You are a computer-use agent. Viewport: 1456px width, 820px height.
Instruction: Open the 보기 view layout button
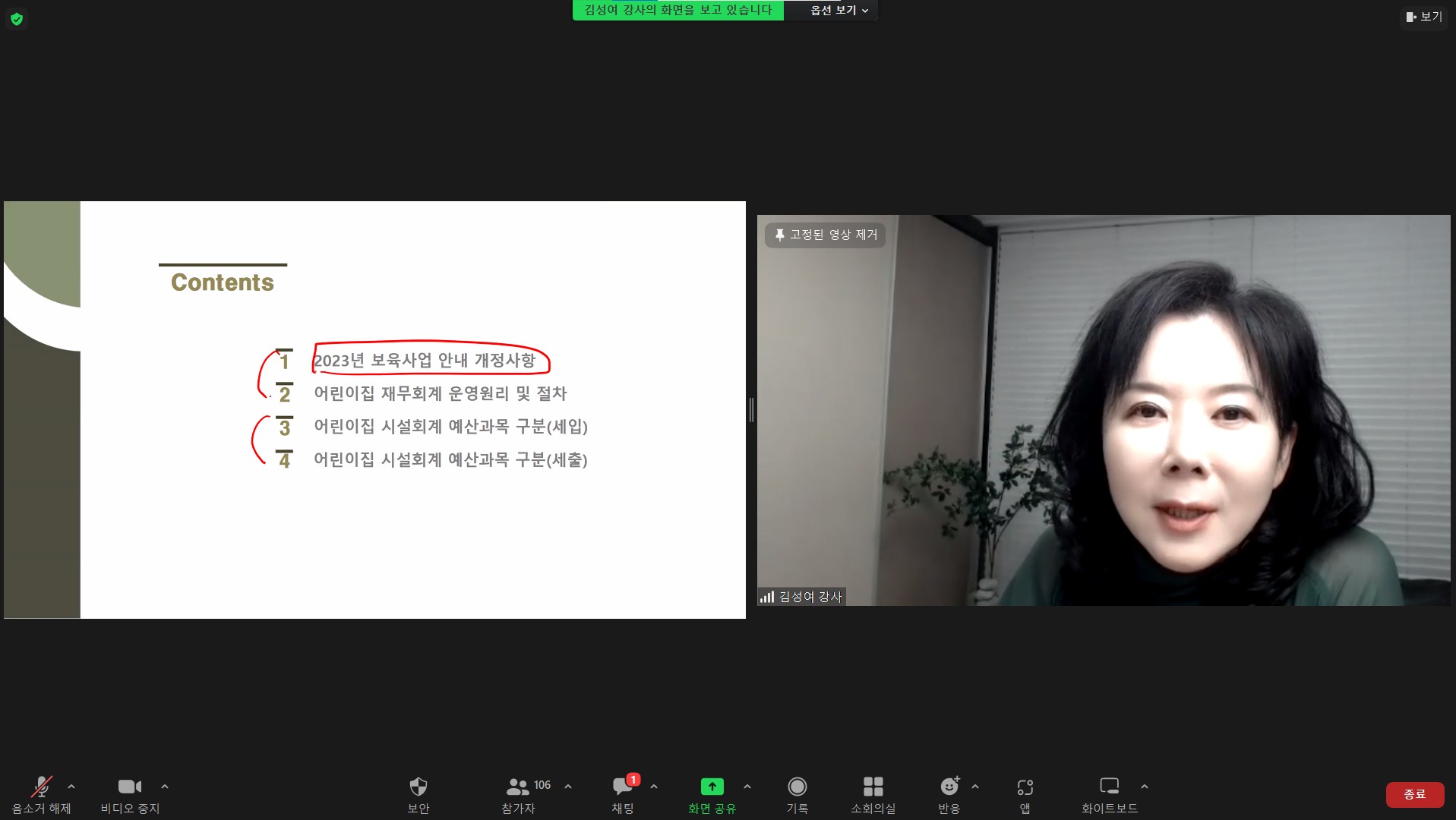(1424, 17)
